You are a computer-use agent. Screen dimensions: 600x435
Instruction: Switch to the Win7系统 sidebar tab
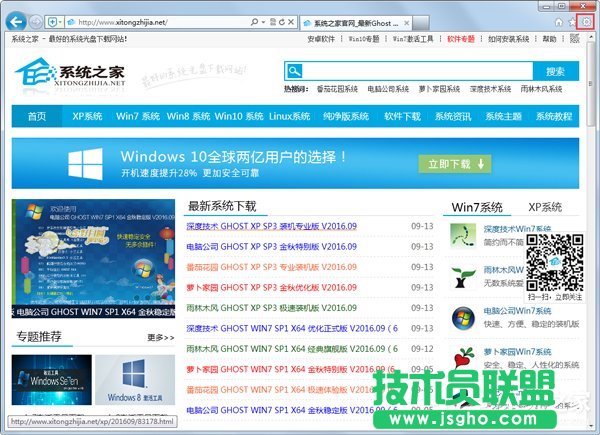(x=477, y=207)
